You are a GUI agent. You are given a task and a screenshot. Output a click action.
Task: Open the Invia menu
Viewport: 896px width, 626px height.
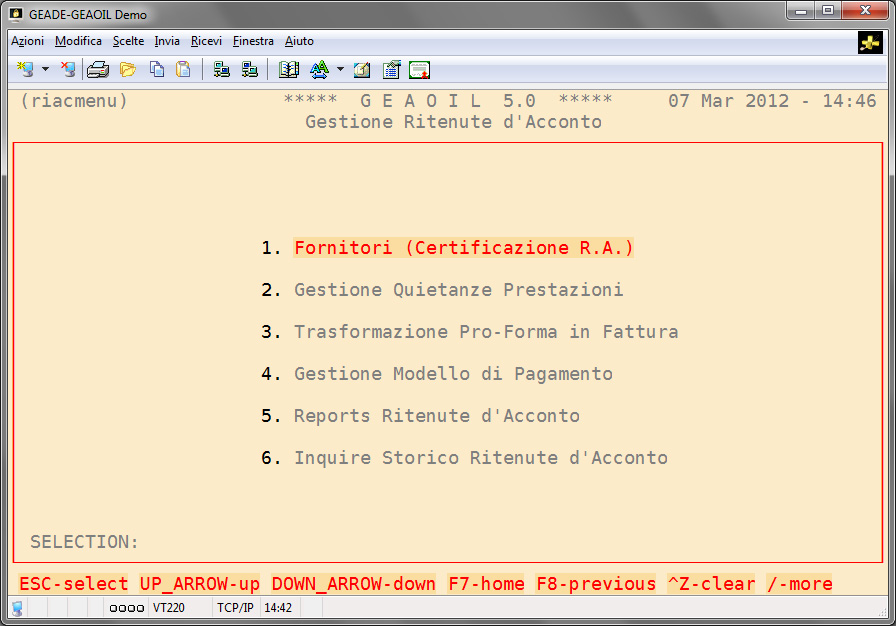167,41
